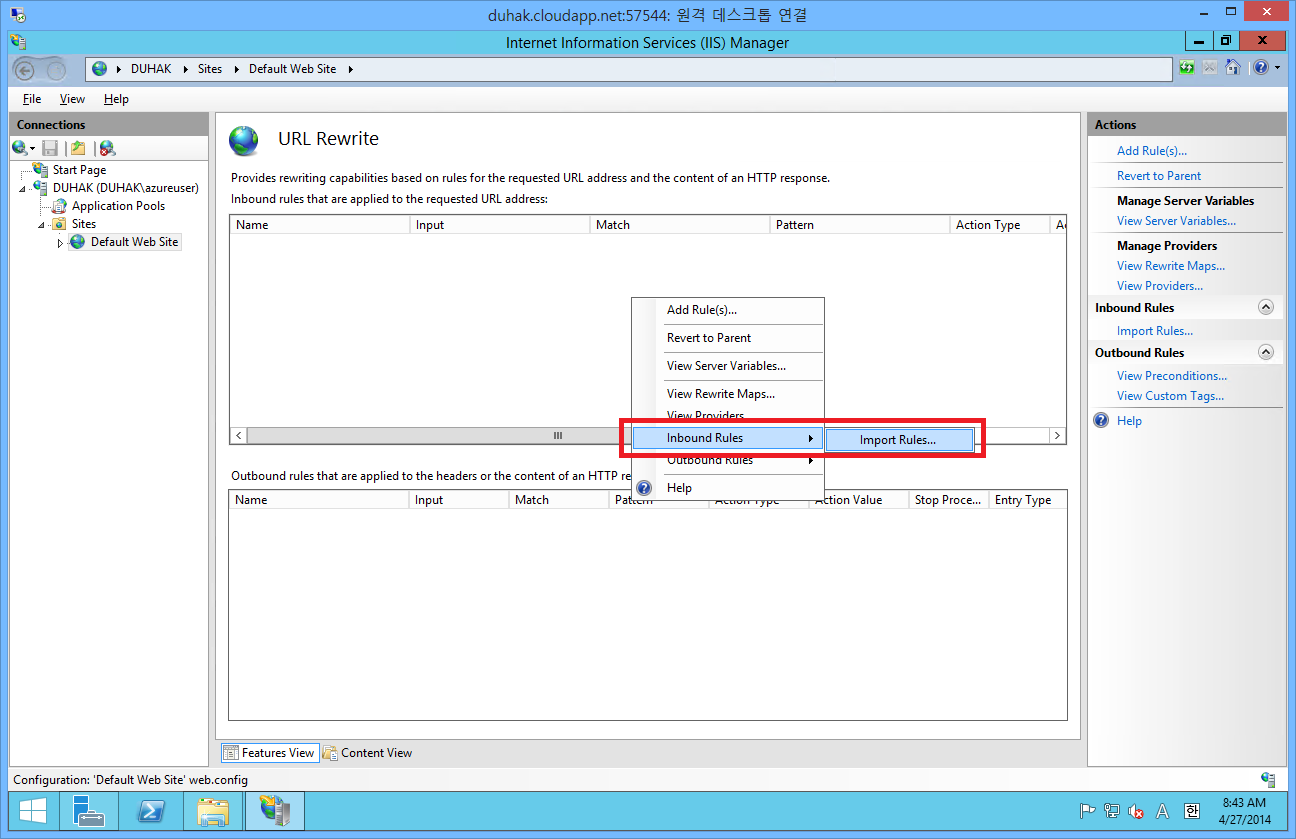Click the Help icon in context menu
This screenshot has height=839, width=1296.
tap(645, 488)
